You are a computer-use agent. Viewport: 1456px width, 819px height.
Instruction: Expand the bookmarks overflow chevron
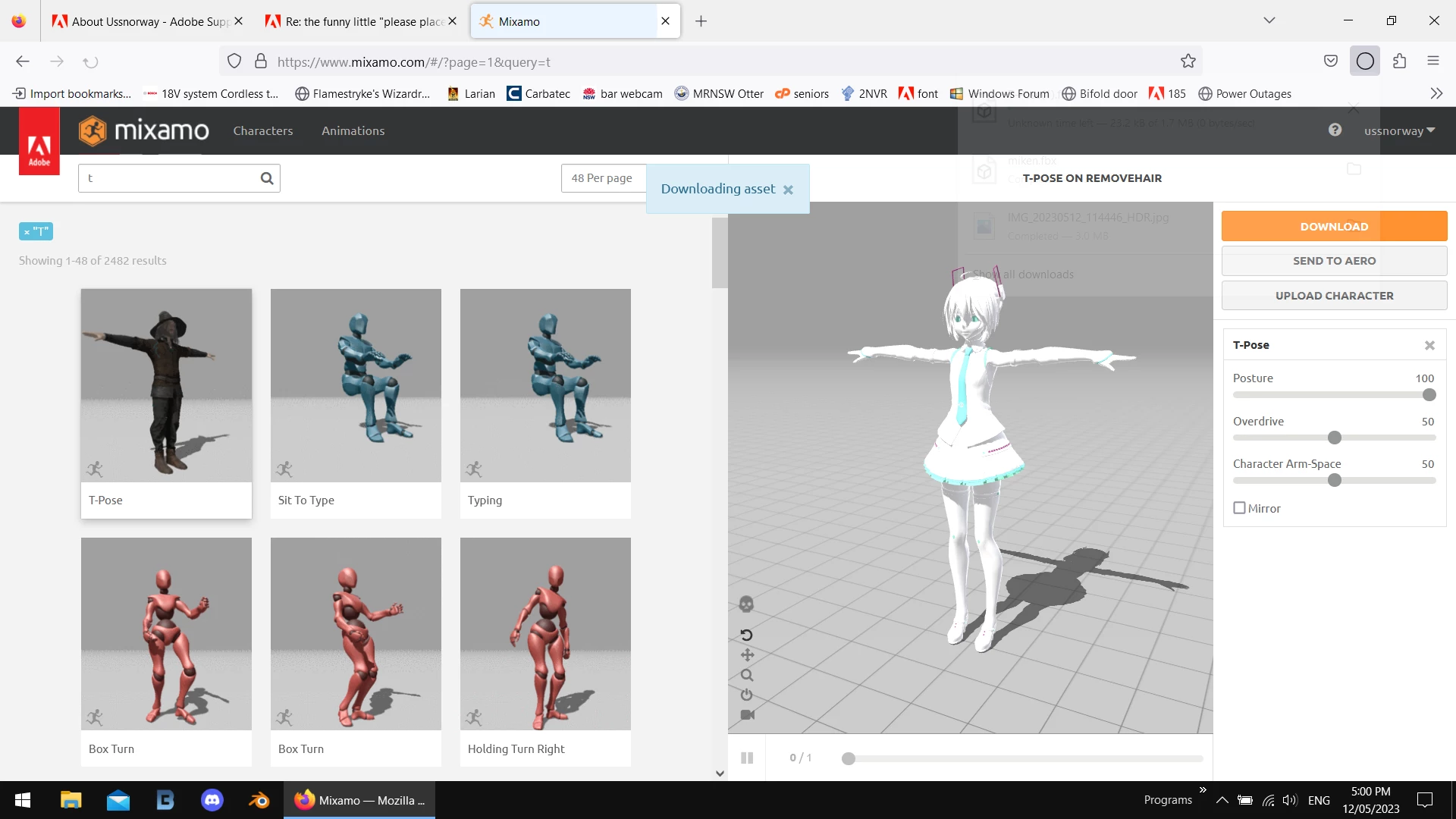1436,93
